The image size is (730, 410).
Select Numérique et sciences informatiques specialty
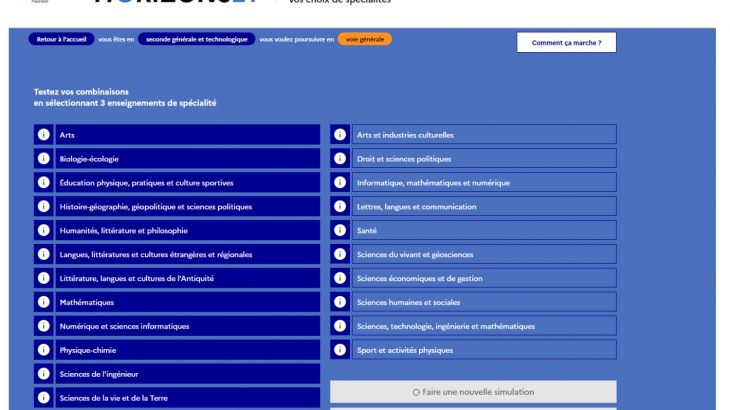[186, 326]
